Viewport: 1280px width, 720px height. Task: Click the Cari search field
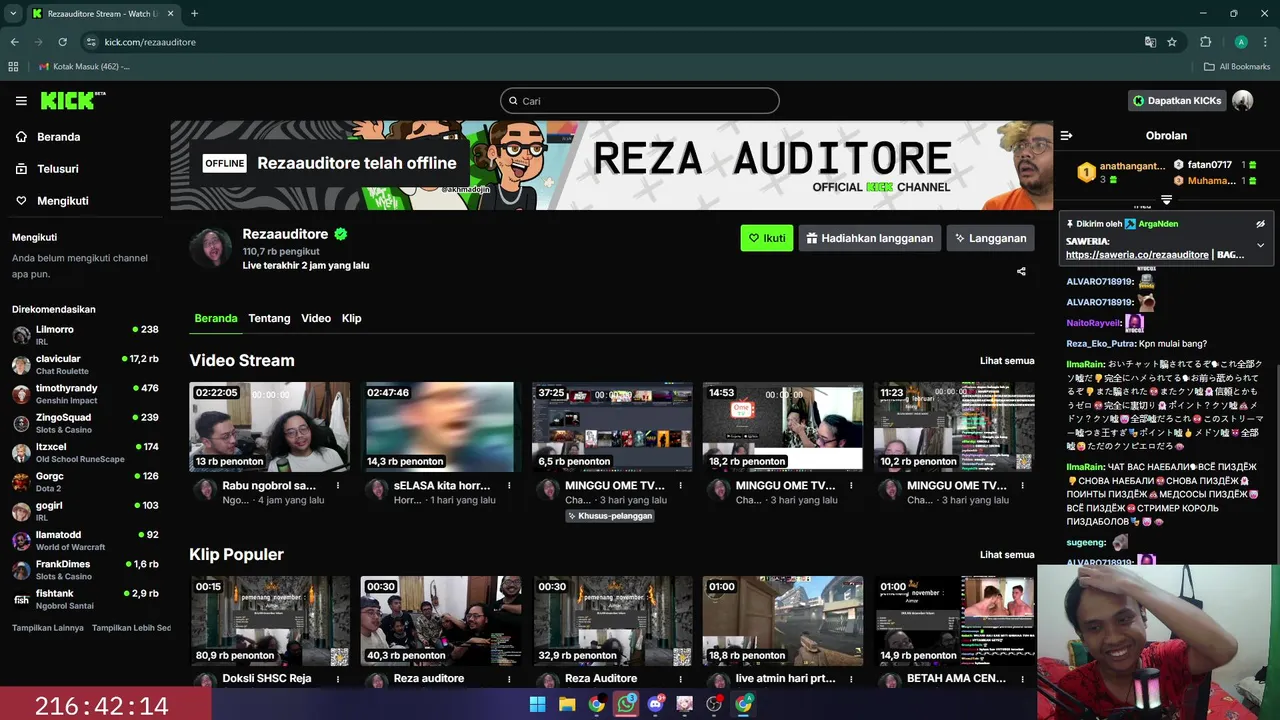640,101
